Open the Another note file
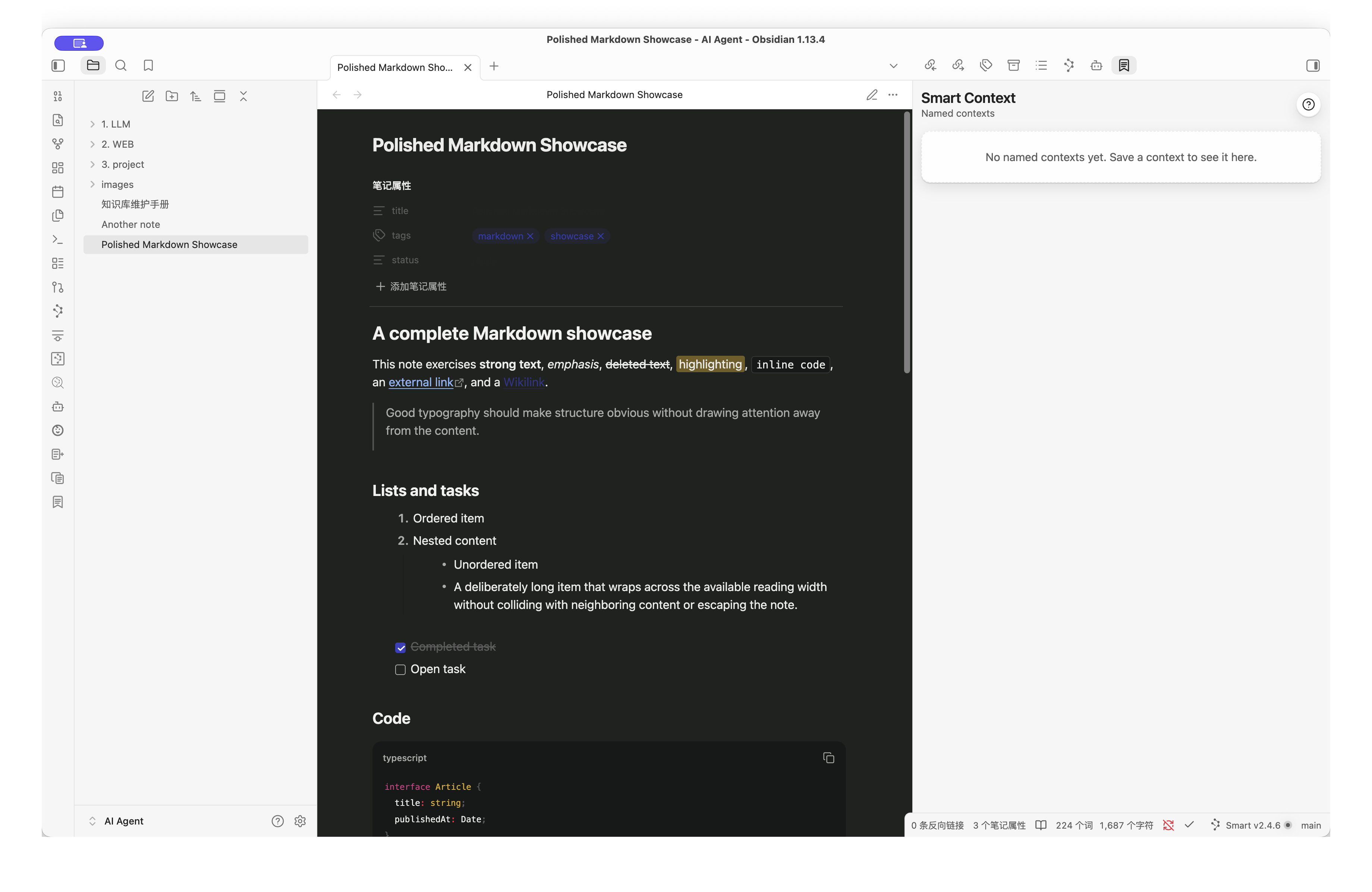This screenshot has height=892, width=1372. point(196,224)
